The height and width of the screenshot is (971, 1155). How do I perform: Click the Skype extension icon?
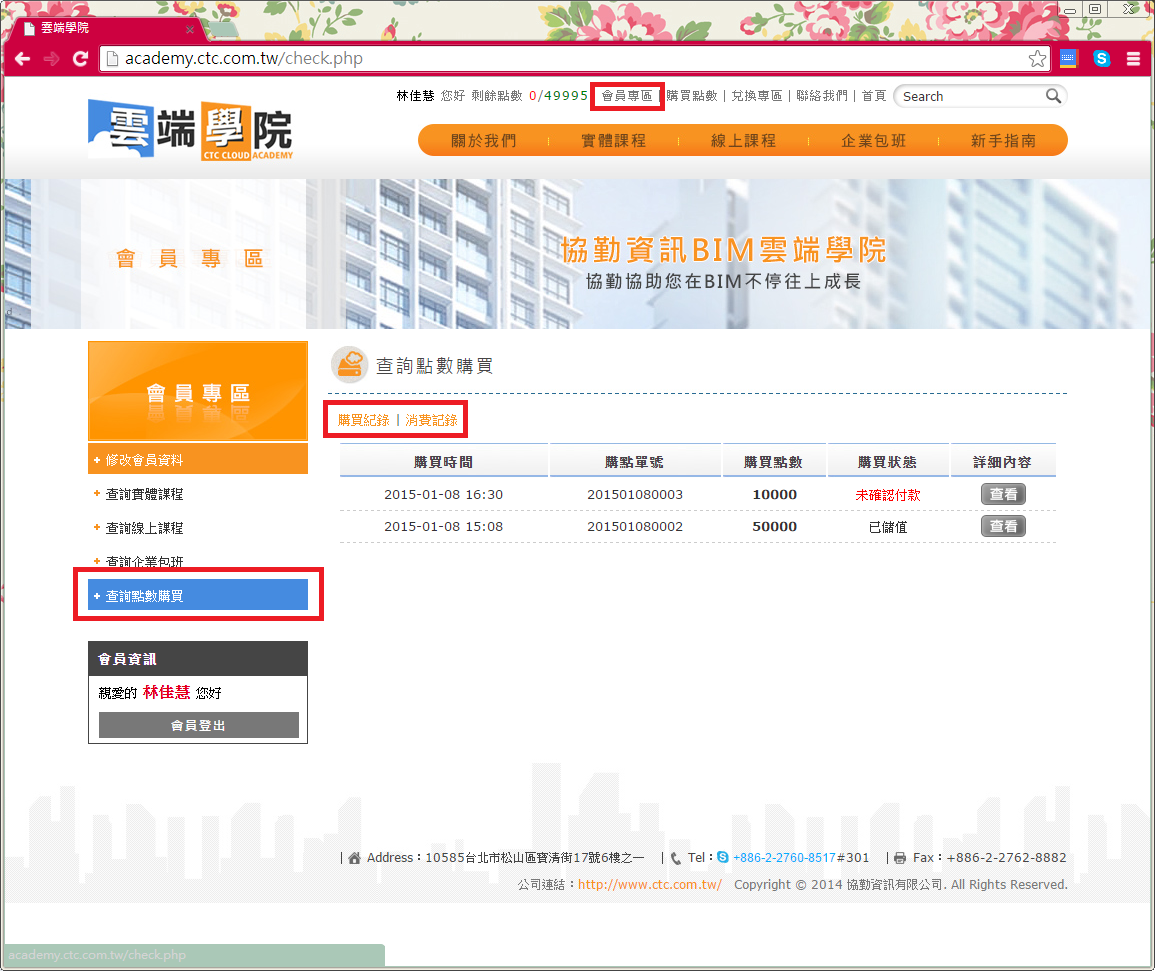click(x=1101, y=59)
